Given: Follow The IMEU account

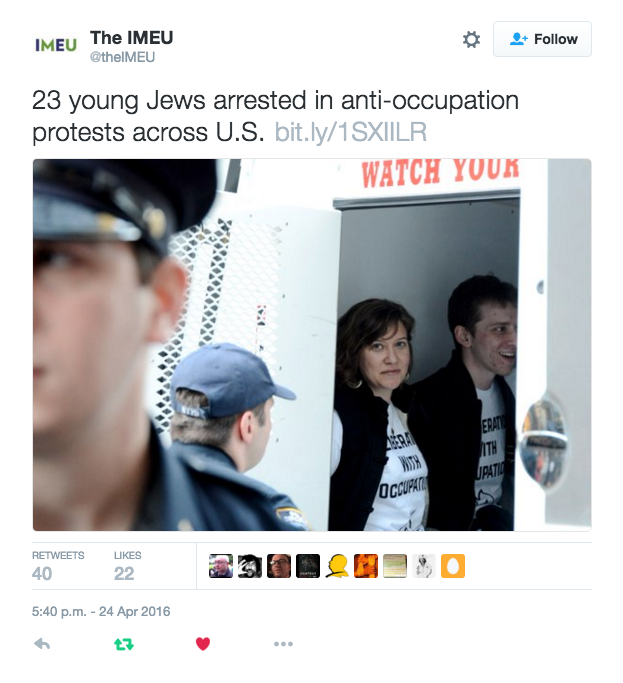Looking at the screenshot, I should coord(542,39).
